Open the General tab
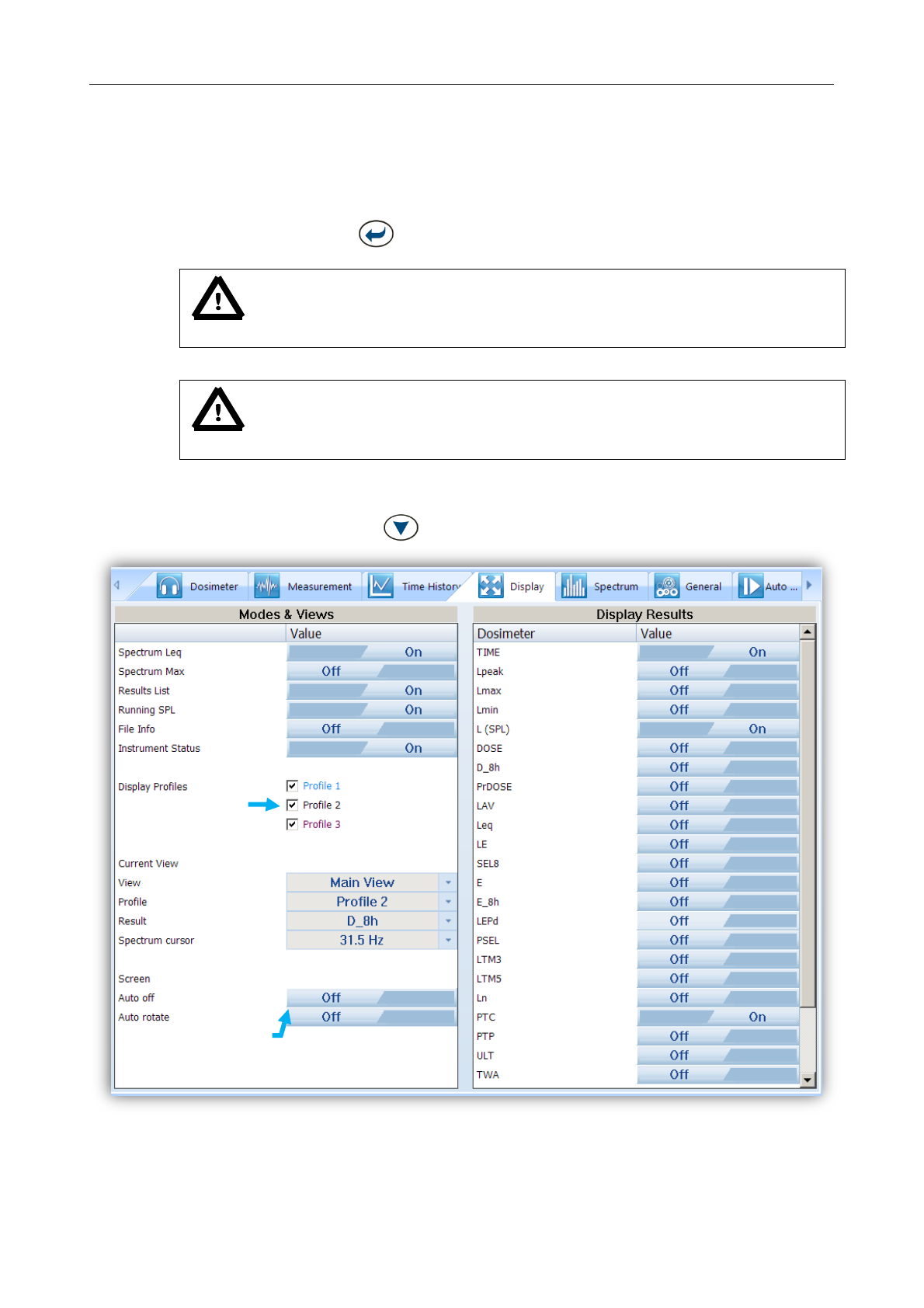 pyautogui.click(x=690, y=586)
